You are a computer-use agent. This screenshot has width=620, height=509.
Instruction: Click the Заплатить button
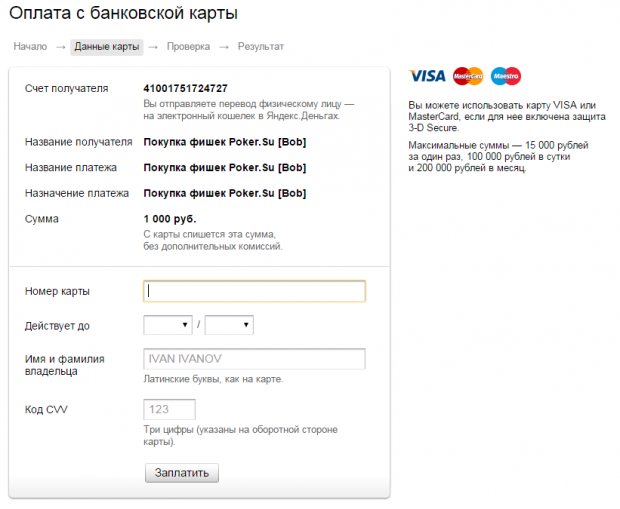tap(181, 473)
